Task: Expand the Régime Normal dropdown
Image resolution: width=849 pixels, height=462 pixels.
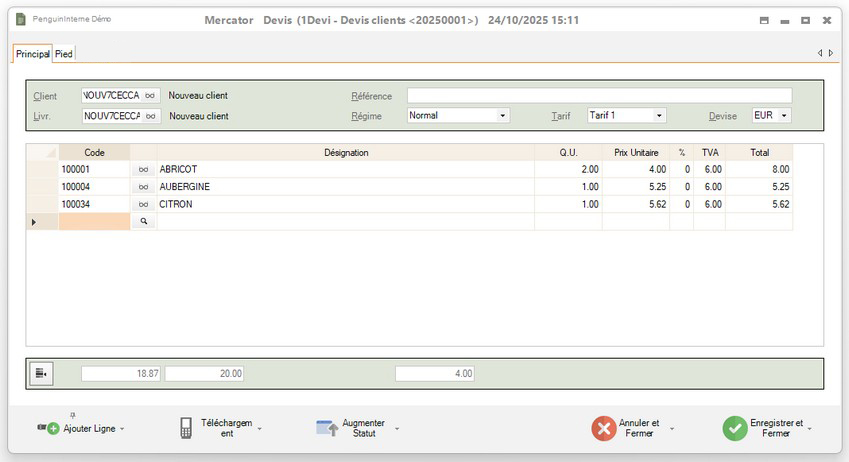Action: [502, 115]
